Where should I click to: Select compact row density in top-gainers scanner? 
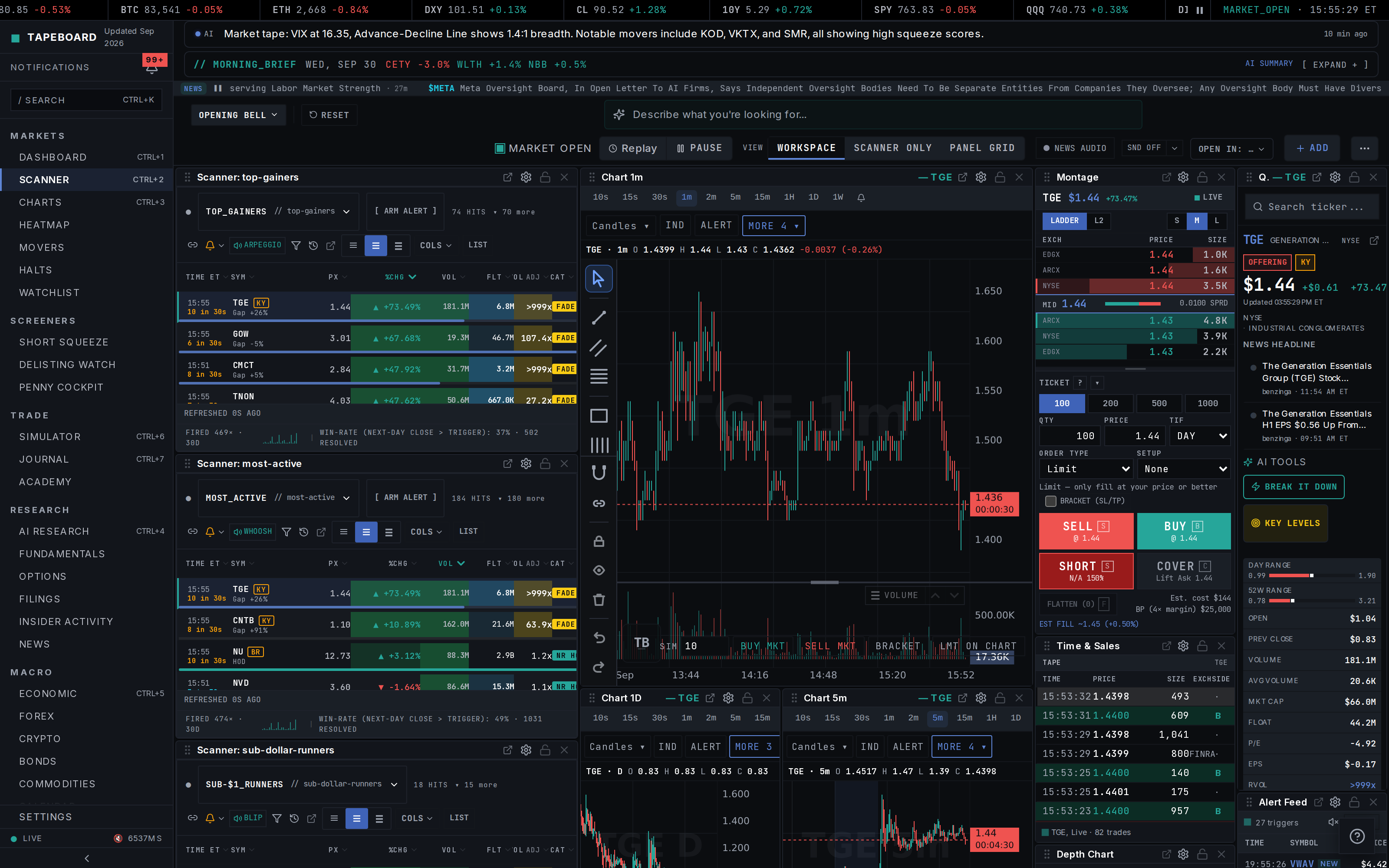[x=353, y=246]
